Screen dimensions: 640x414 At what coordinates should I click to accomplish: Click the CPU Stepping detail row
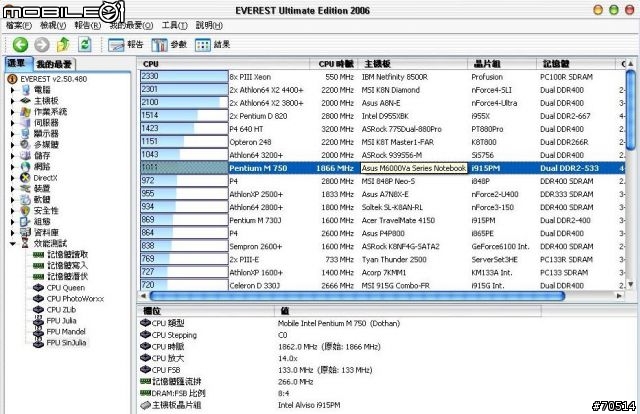(x=339, y=335)
